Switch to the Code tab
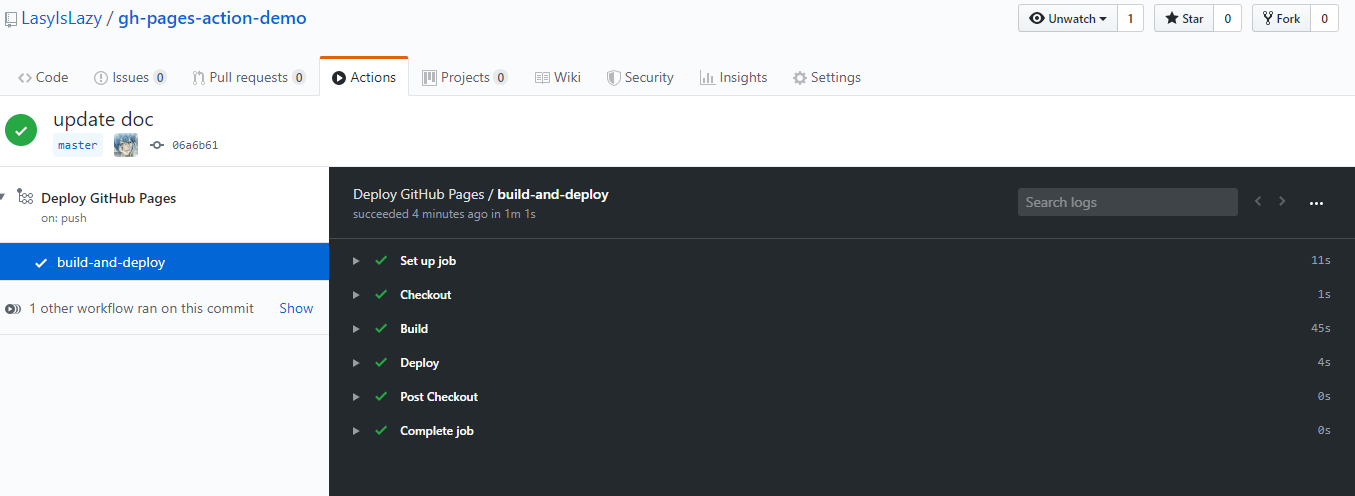1355x496 pixels. [x=43, y=77]
